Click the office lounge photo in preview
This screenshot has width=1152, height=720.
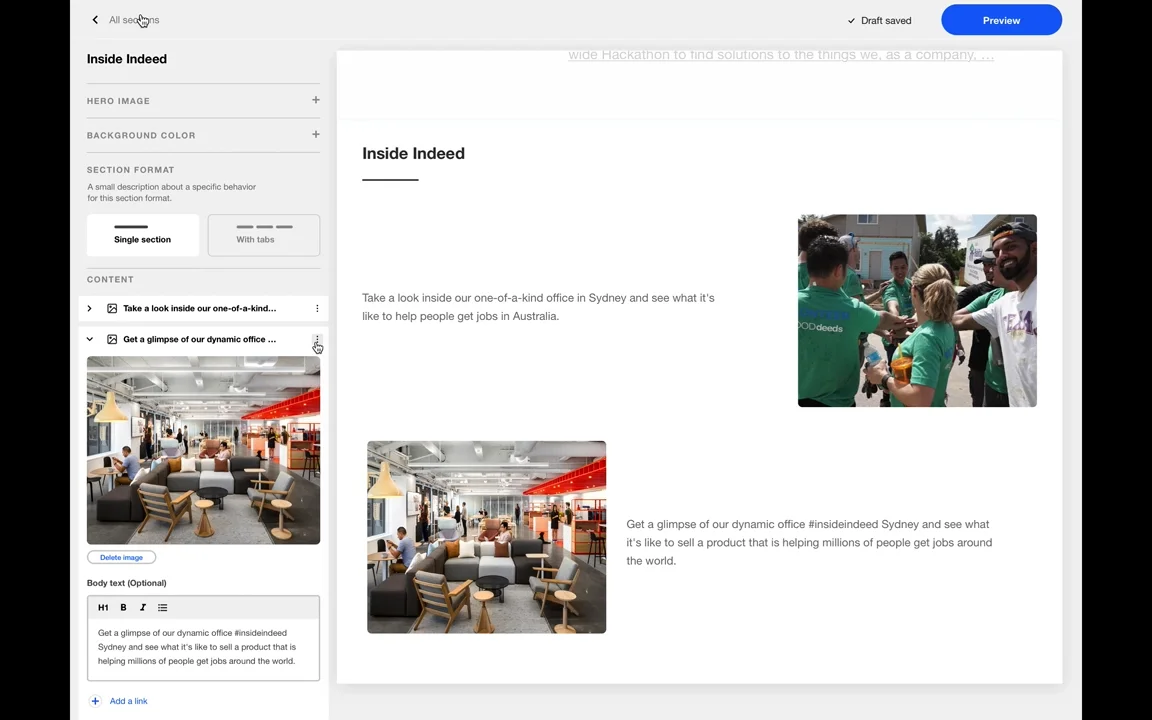[486, 537]
